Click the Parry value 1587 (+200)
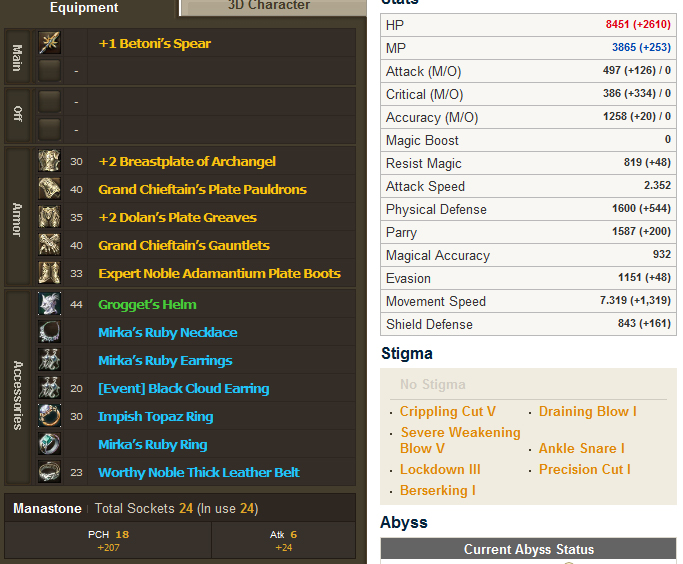Image resolution: width=683 pixels, height=564 pixels. [x=641, y=231]
